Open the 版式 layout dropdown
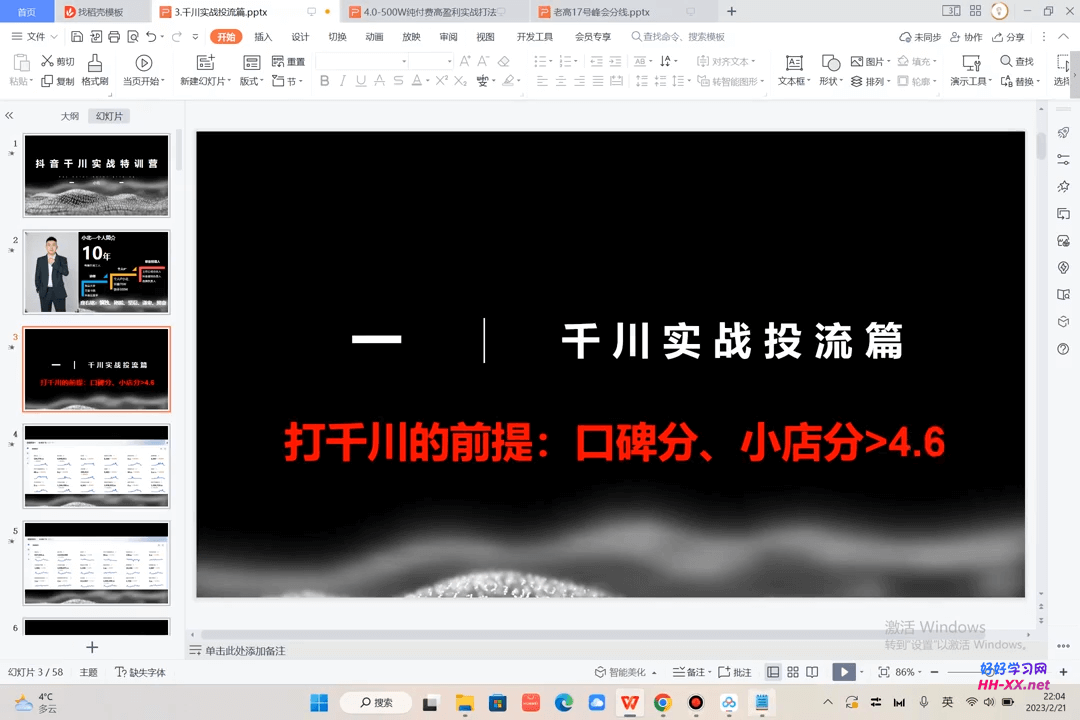This screenshot has height=720, width=1080. (x=252, y=81)
